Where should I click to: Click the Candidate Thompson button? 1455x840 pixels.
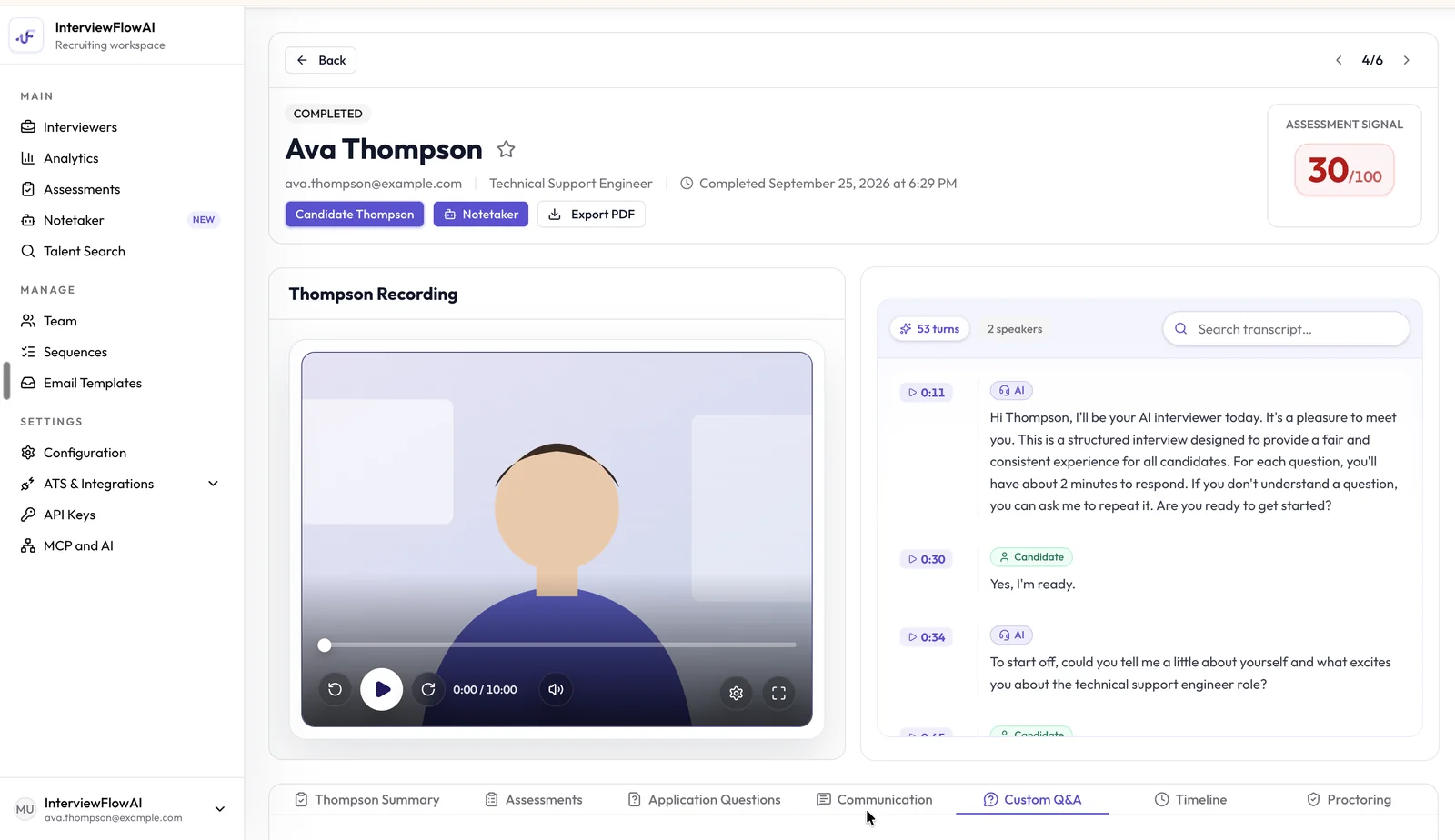(355, 215)
